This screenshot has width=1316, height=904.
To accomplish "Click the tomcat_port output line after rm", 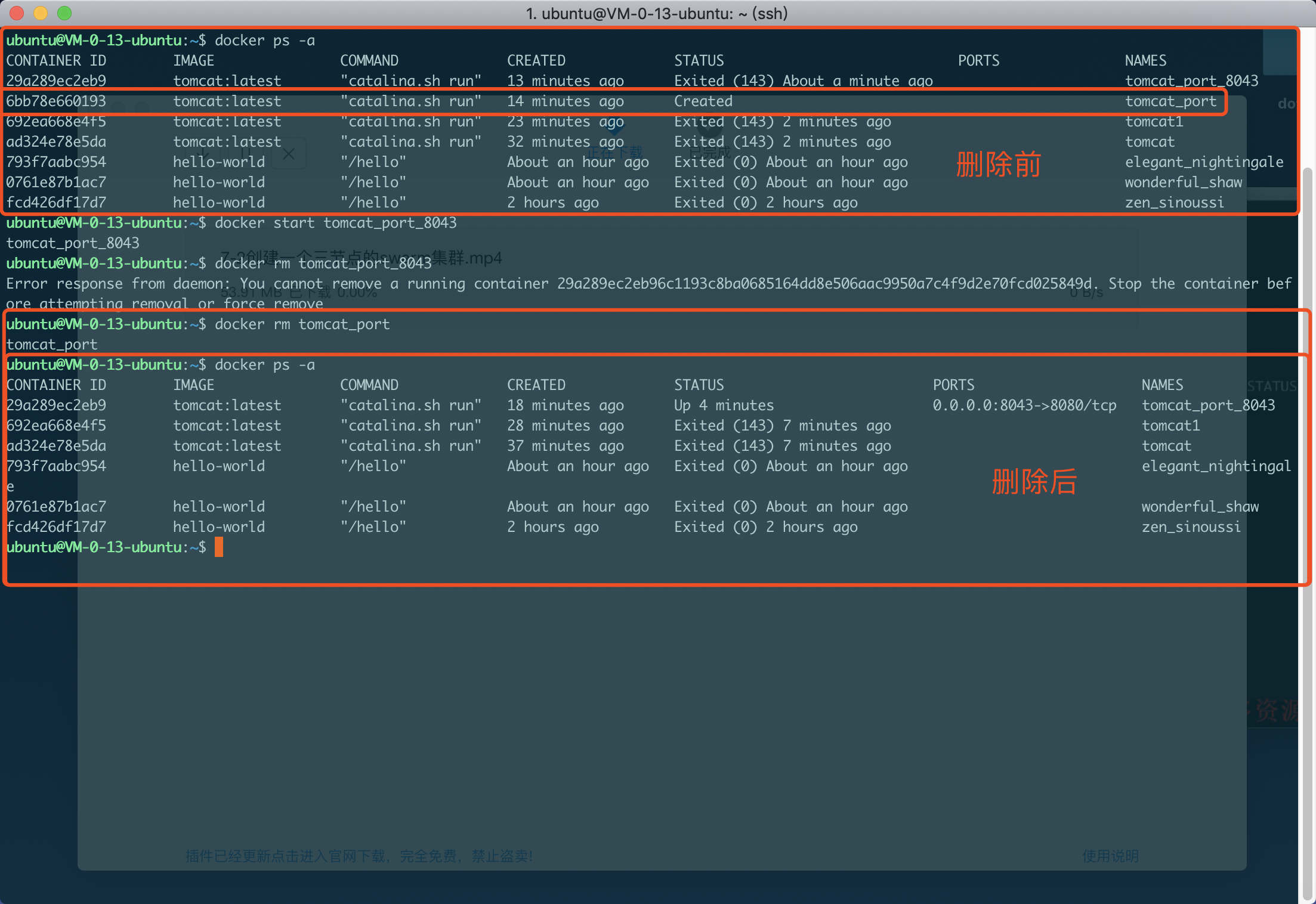I will click(x=52, y=344).
